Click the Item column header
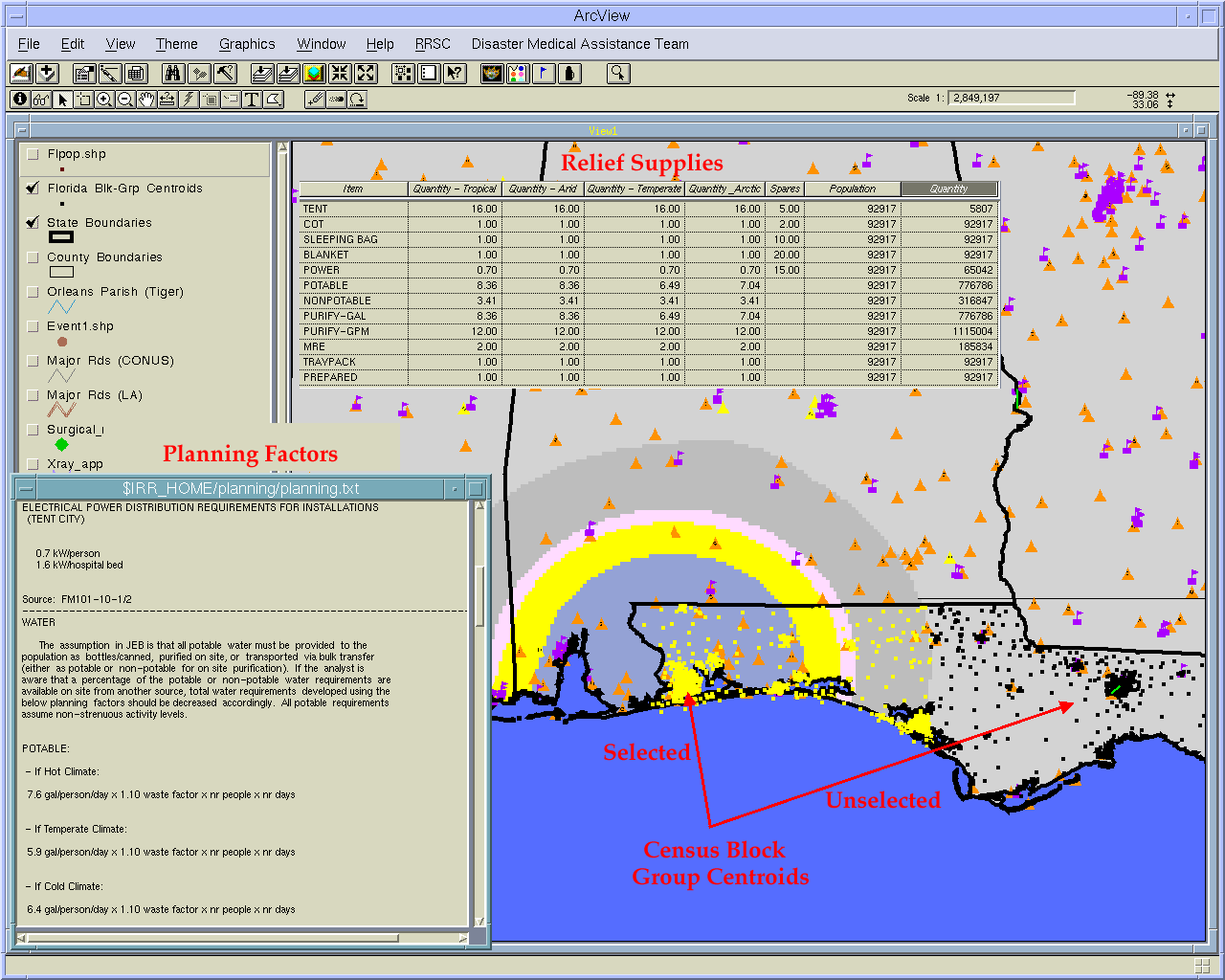Image resolution: width=1225 pixels, height=980 pixels. [353, 189]
